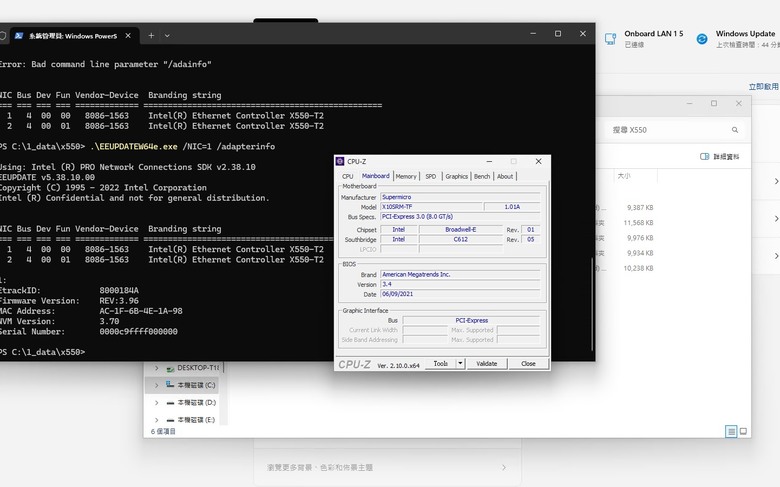
Task: Click the Serial Number 0000c9ffff000000 value
Action: pyautogui.click(x=138, y=331)
